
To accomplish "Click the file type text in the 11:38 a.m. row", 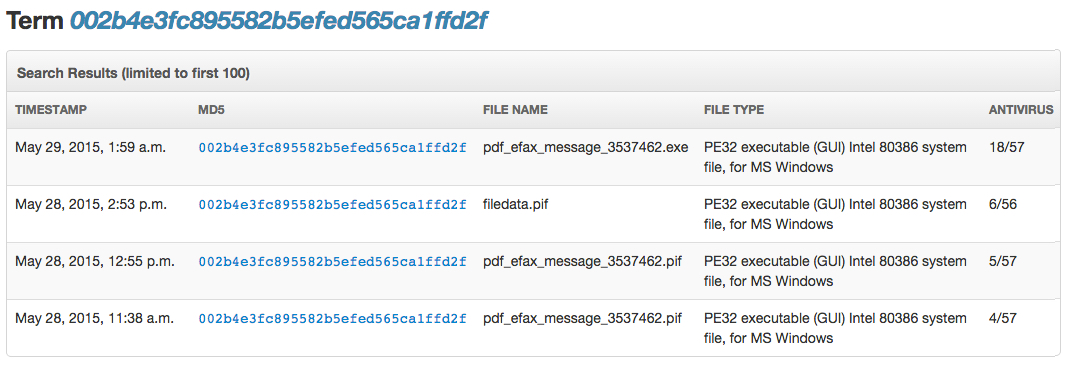I will coord(835,328).
